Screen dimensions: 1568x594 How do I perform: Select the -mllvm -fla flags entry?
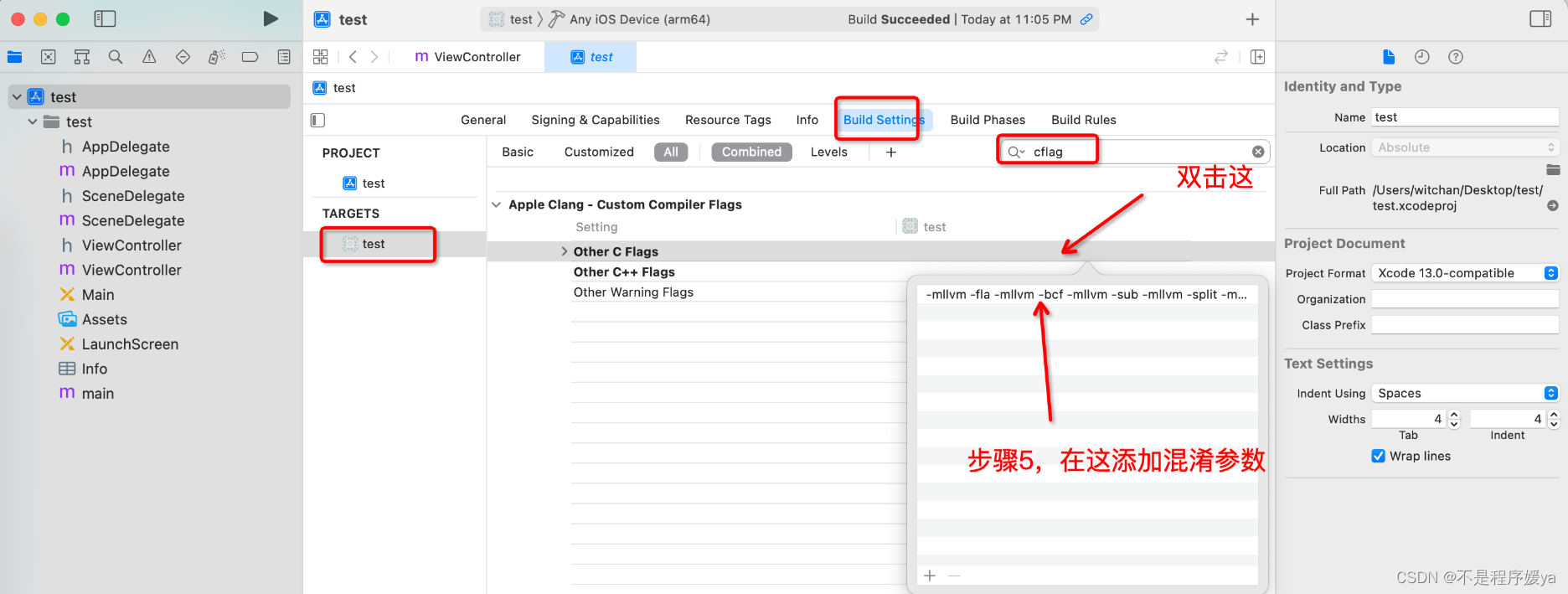1087,295
